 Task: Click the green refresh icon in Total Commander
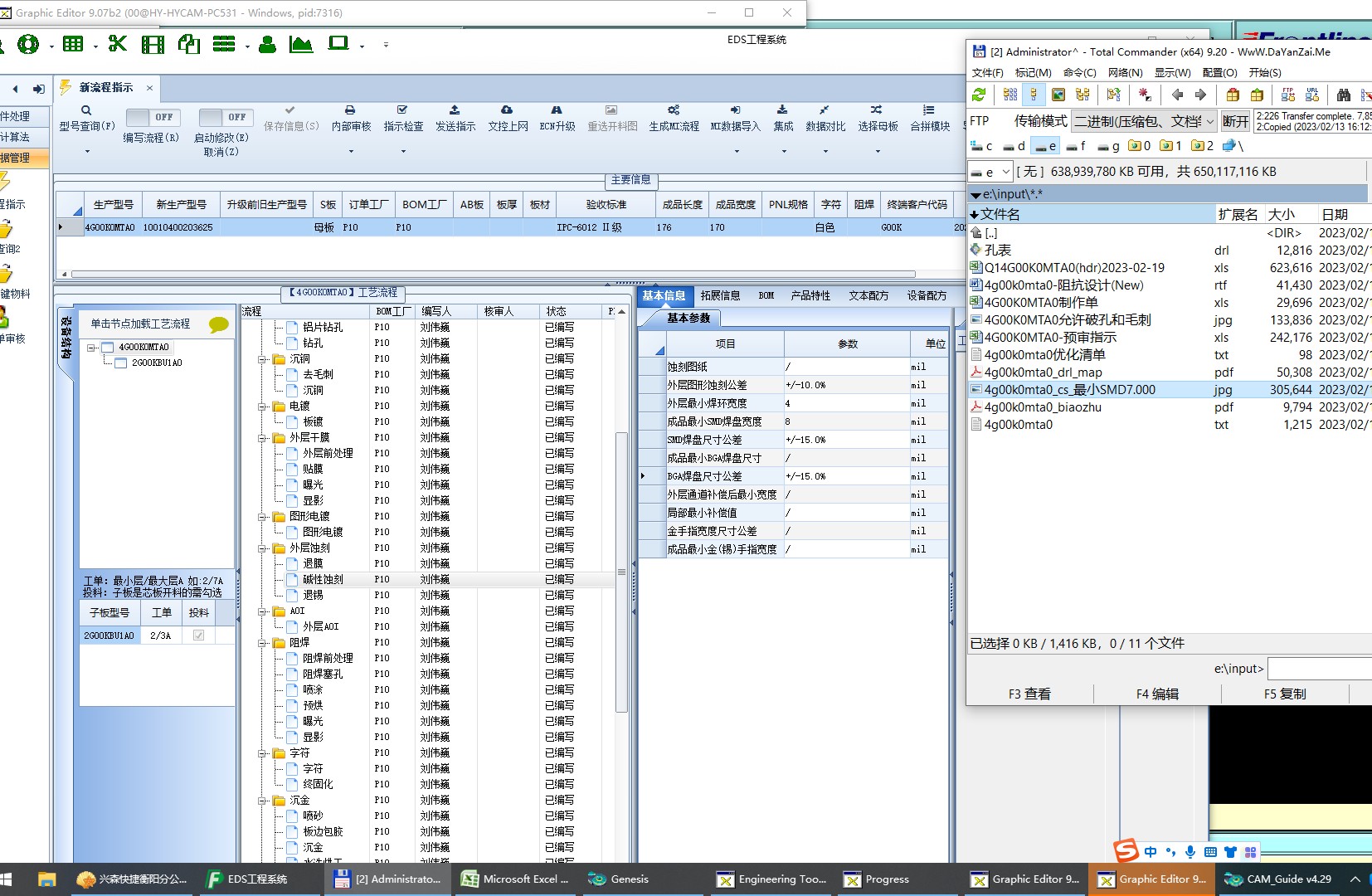(x=980, y=95)
